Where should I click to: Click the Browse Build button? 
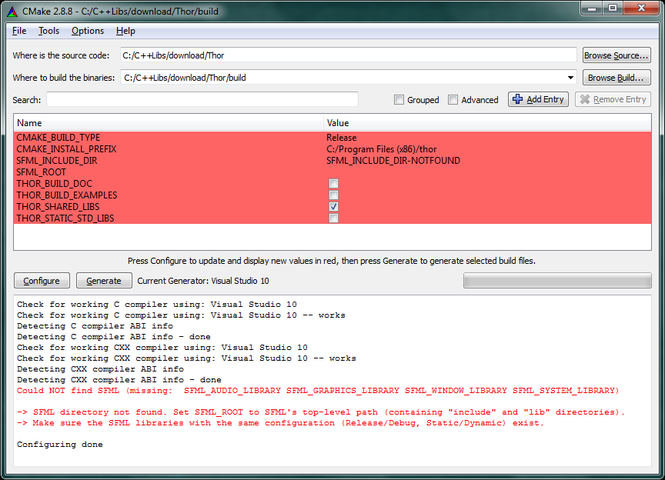616,78
